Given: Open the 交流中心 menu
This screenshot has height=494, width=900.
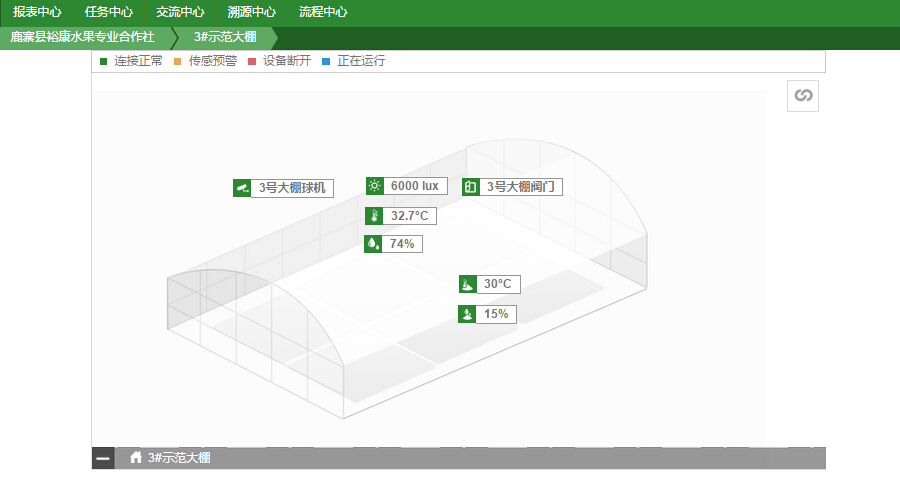Looking at the screenshot, I should (180, 13).
